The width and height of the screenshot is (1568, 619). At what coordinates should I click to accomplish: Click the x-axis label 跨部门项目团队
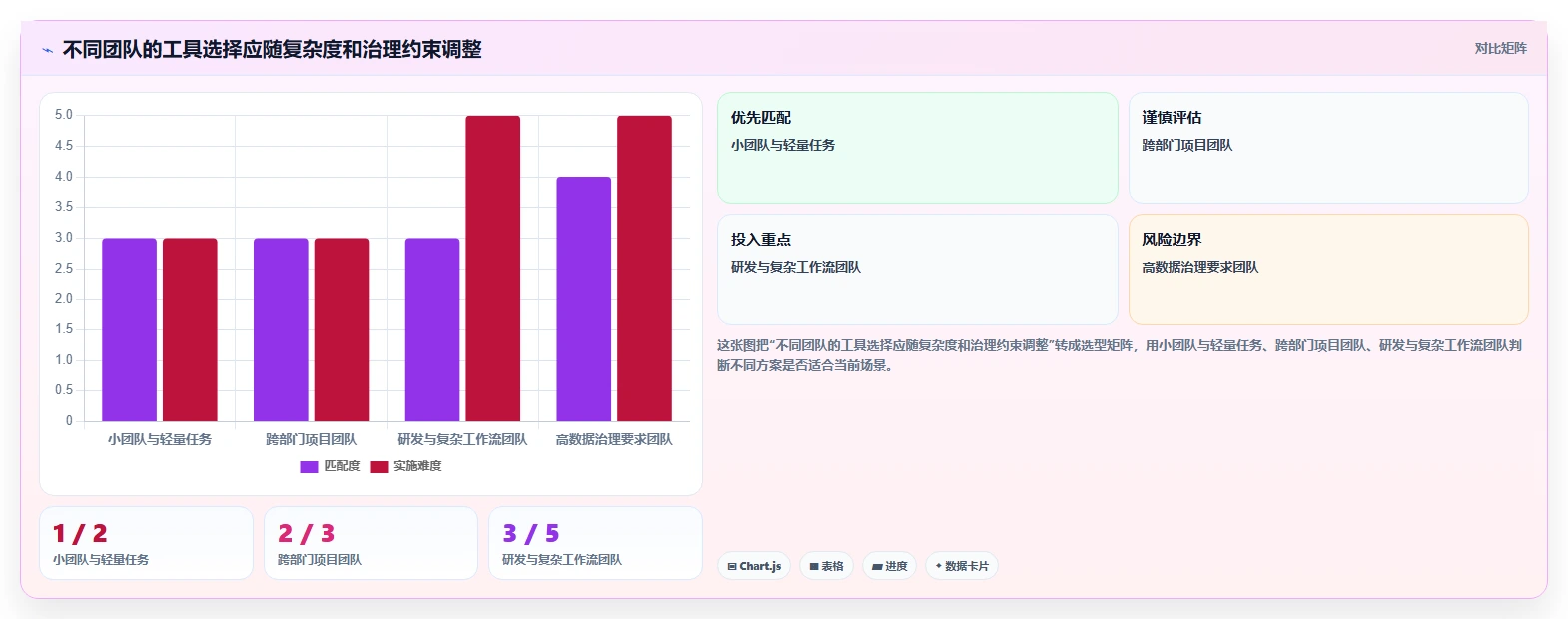coord(312,439)
